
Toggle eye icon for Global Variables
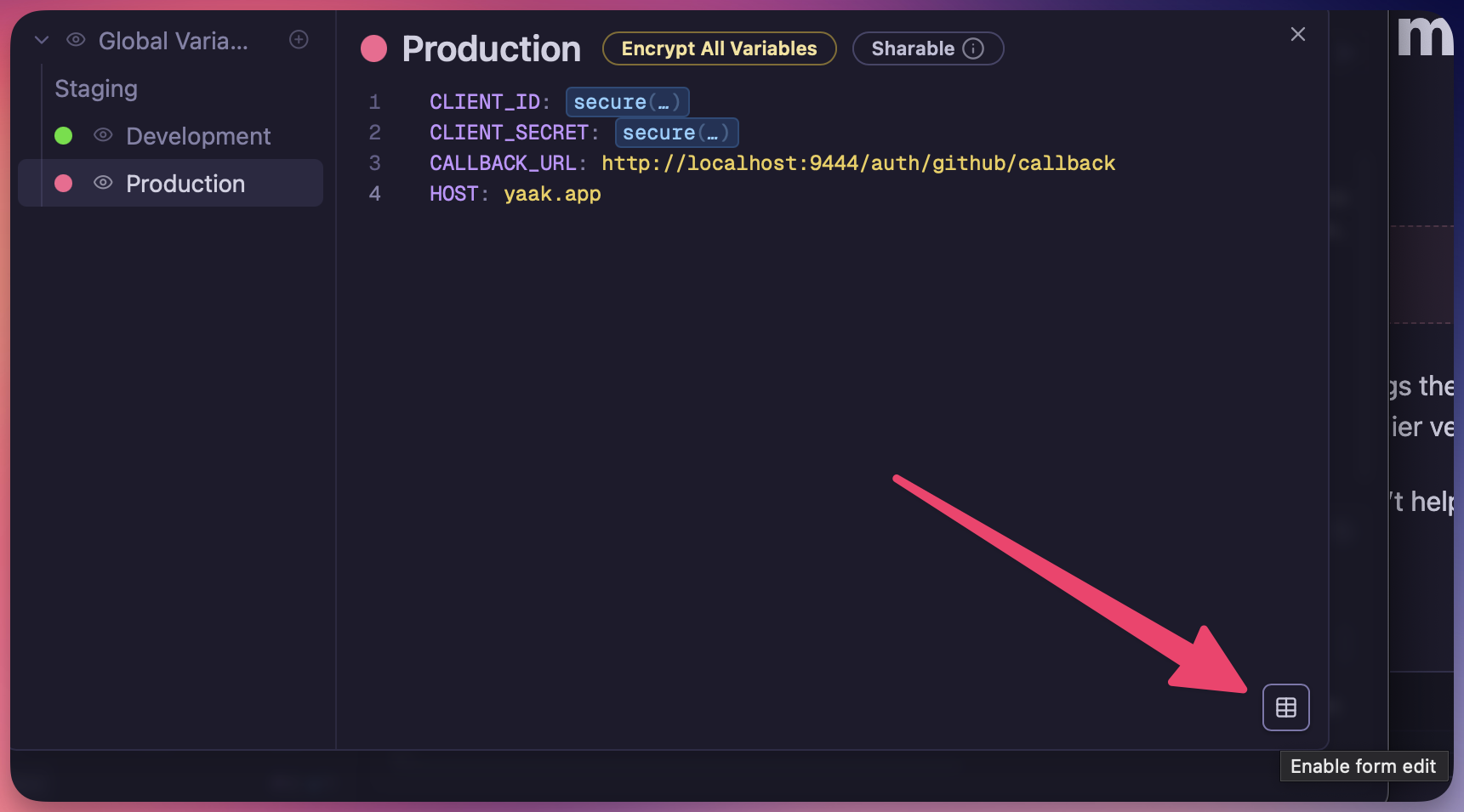tap(76, 40)
